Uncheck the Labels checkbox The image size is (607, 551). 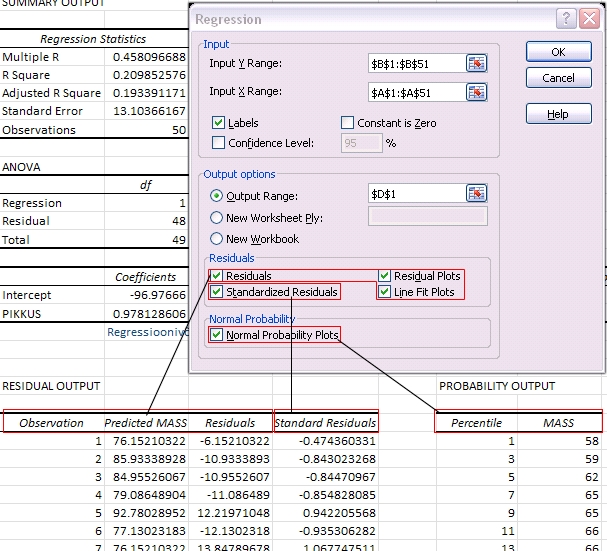pos(218,123)
